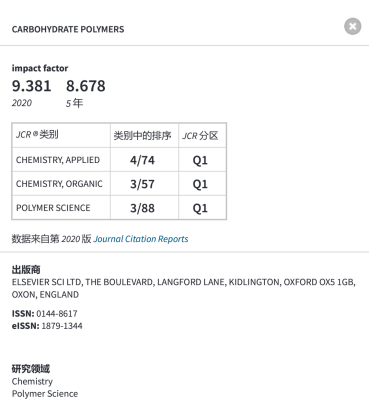Click the 3/57 rank cell

pos(144,184)
